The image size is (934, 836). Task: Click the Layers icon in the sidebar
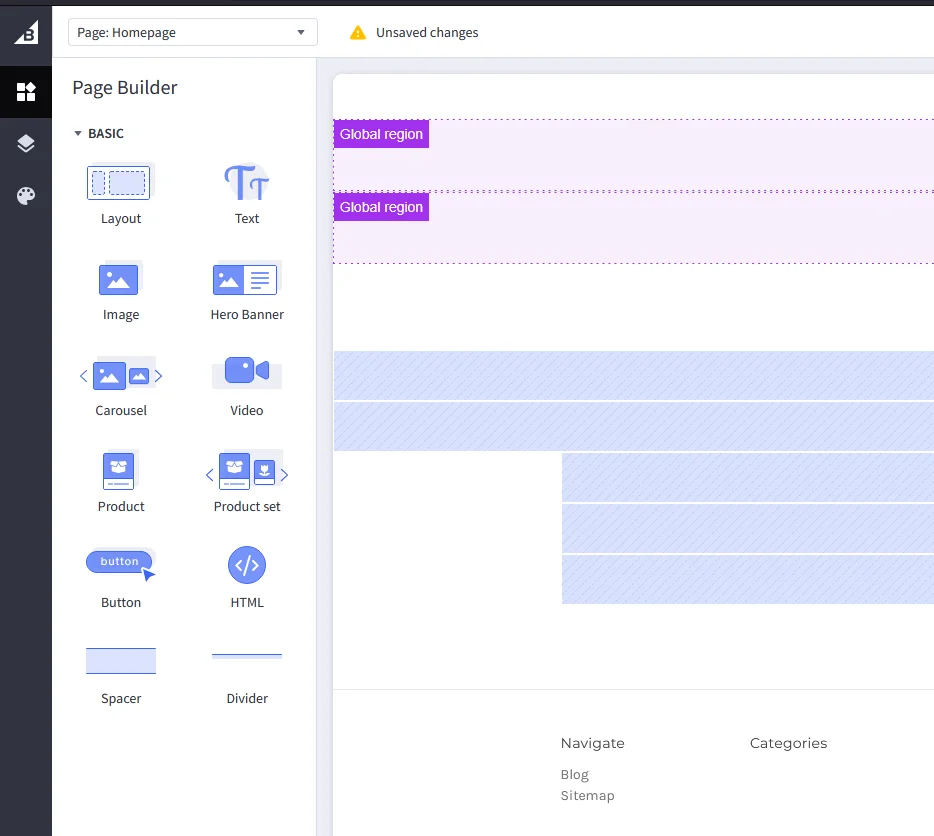click(x=26, y=144)
